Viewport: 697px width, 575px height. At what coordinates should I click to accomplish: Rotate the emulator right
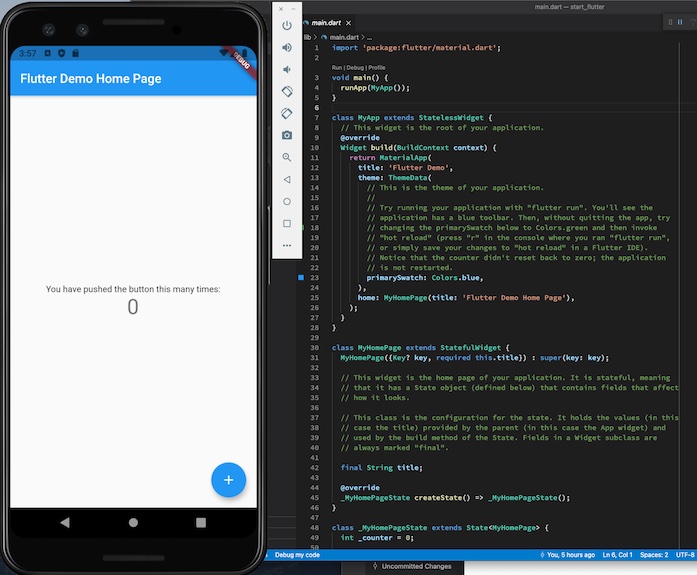(287, 113)
